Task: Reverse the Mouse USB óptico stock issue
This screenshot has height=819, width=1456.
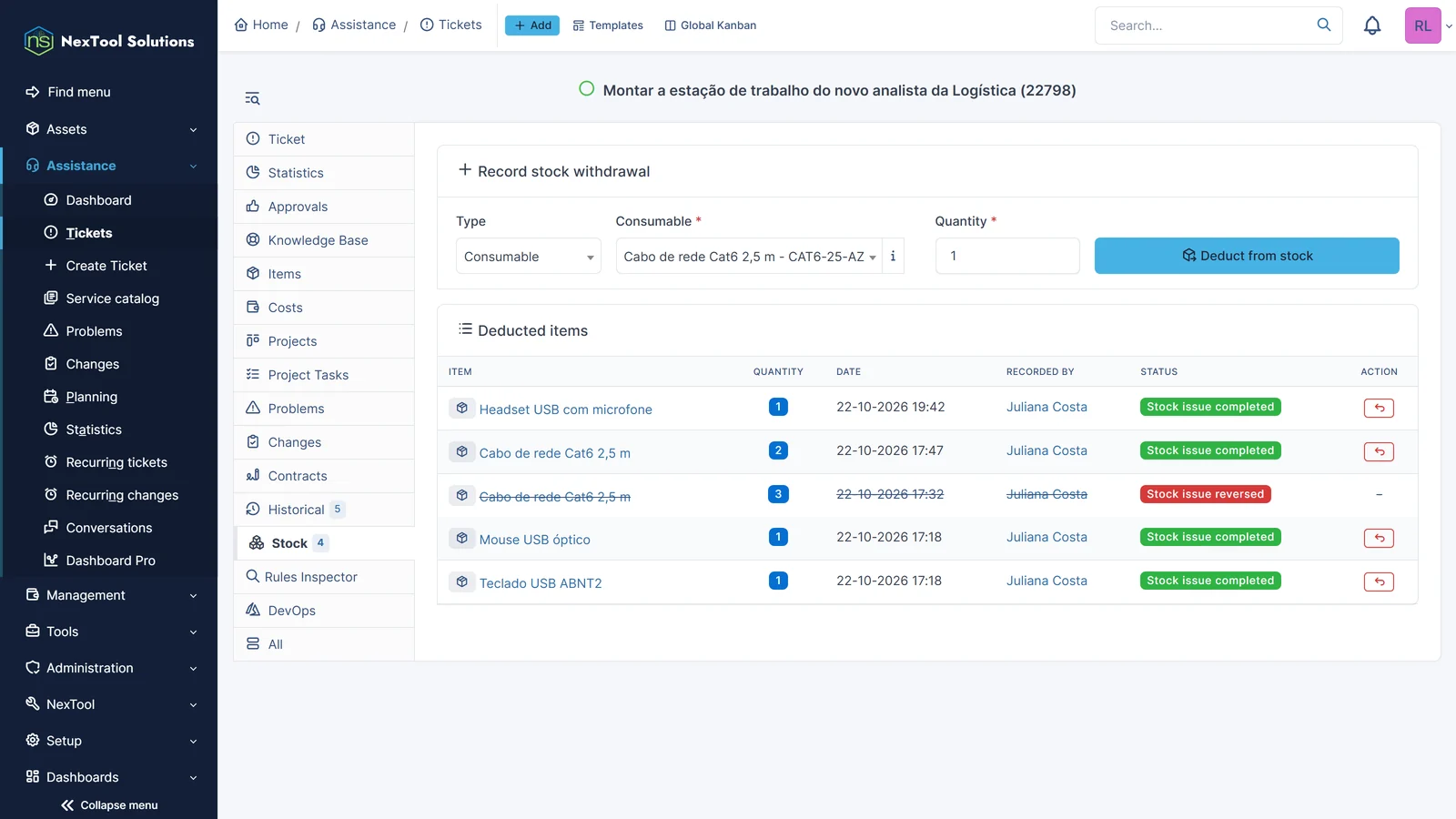Action: click(x=1379, y=538)
